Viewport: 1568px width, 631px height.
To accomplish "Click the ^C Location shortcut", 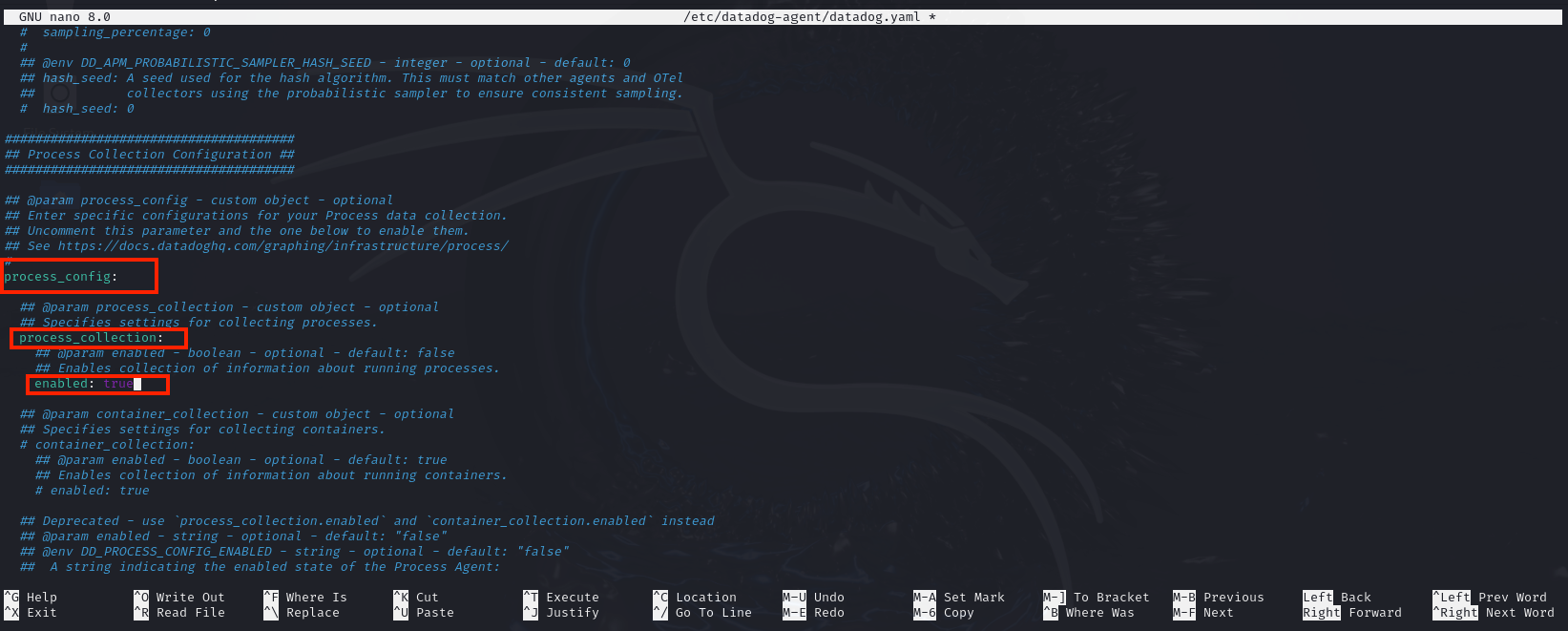I will pos(695,598).
